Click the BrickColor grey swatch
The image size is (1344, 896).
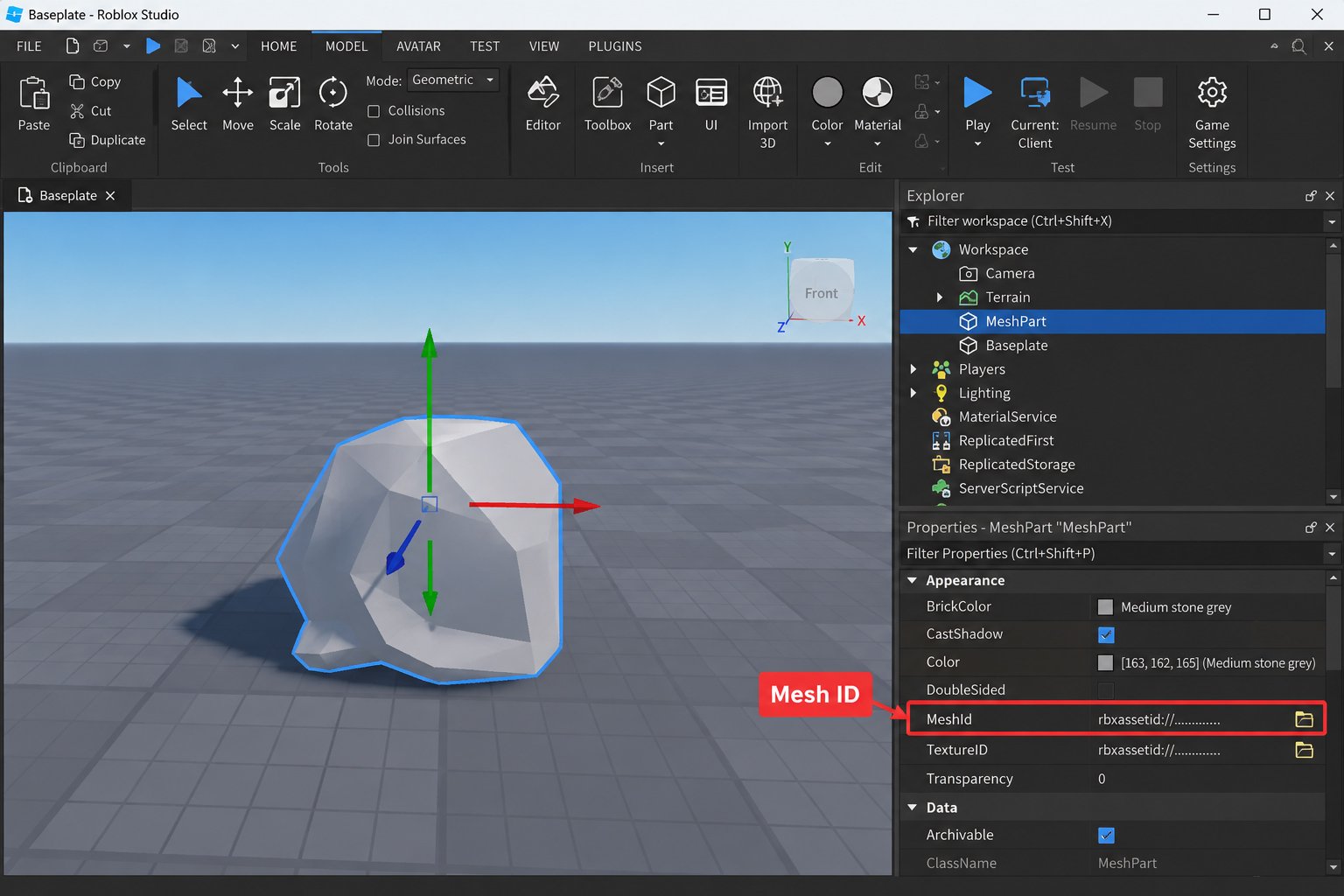click(1105, 606)
